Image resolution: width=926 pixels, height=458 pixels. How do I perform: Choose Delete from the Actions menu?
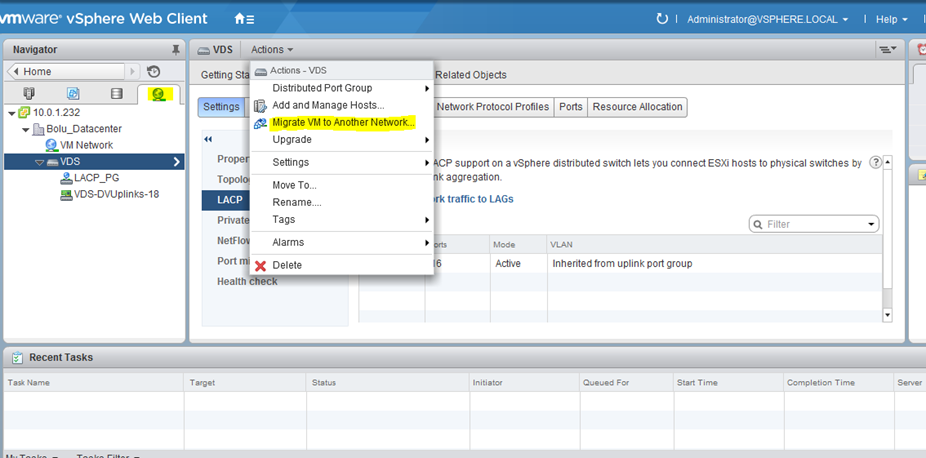click(342, 266)
